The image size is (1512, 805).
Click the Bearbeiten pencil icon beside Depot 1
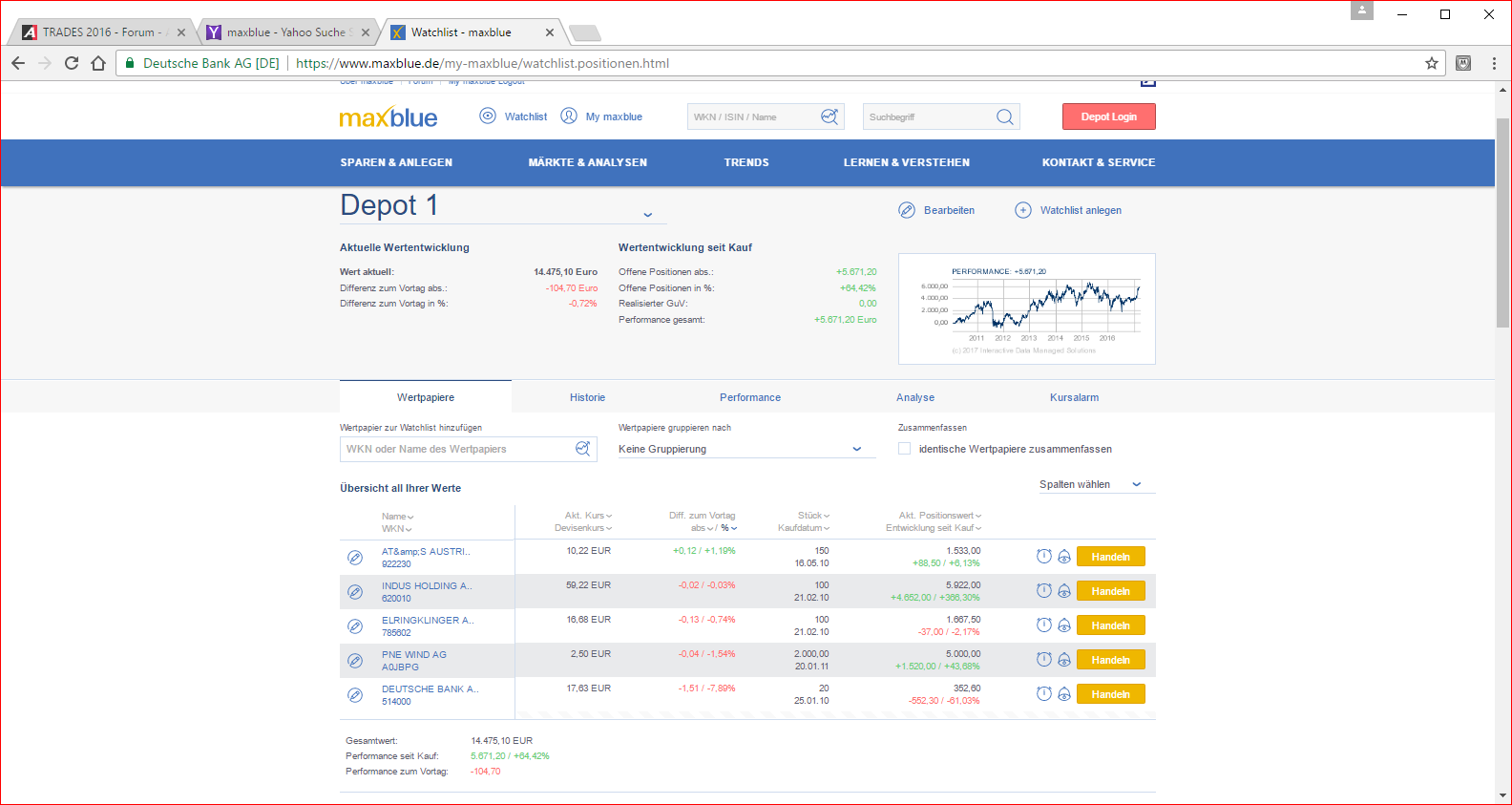coord(907,210)
